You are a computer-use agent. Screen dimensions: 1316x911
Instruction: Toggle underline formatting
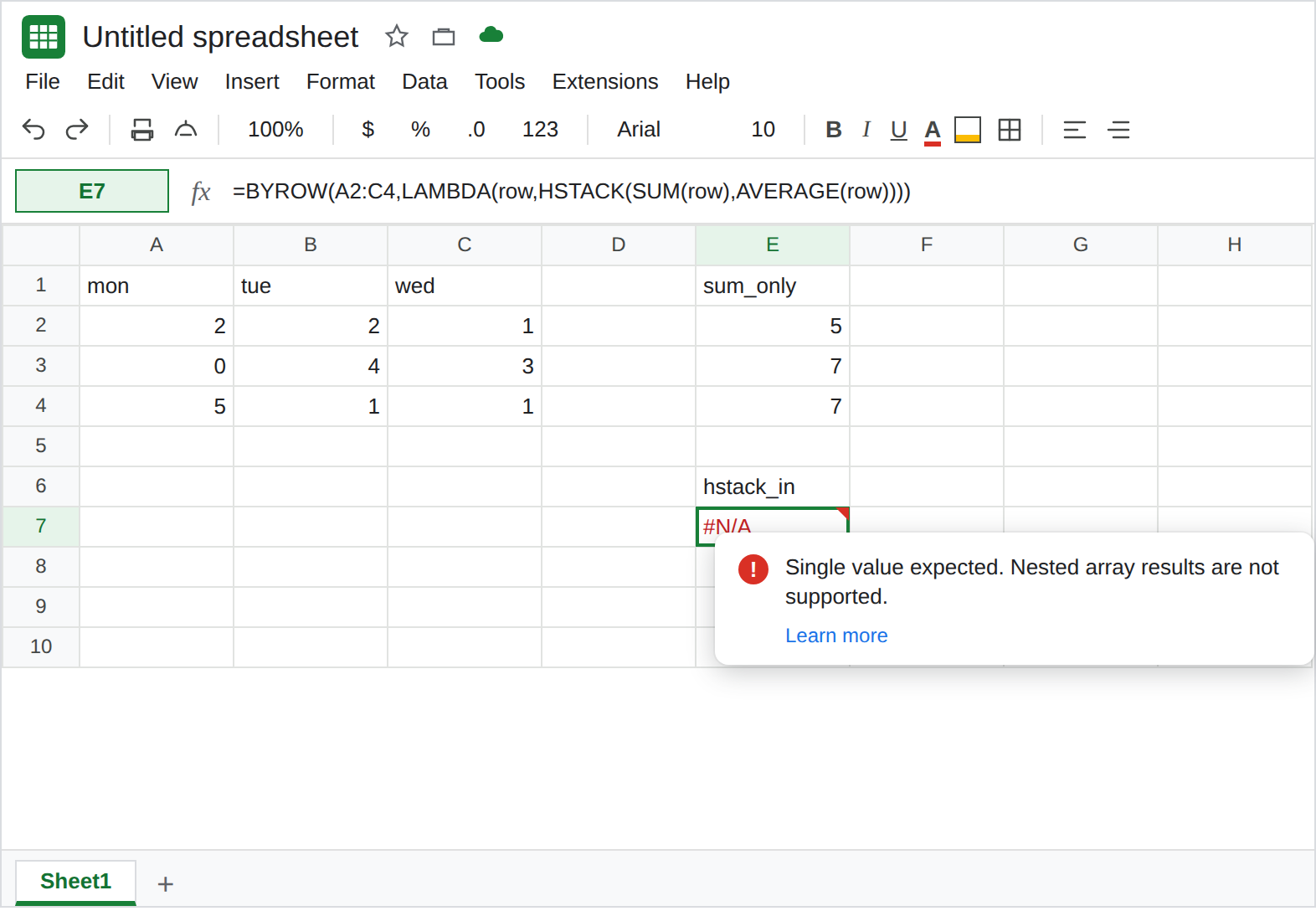tap(899, 131)
